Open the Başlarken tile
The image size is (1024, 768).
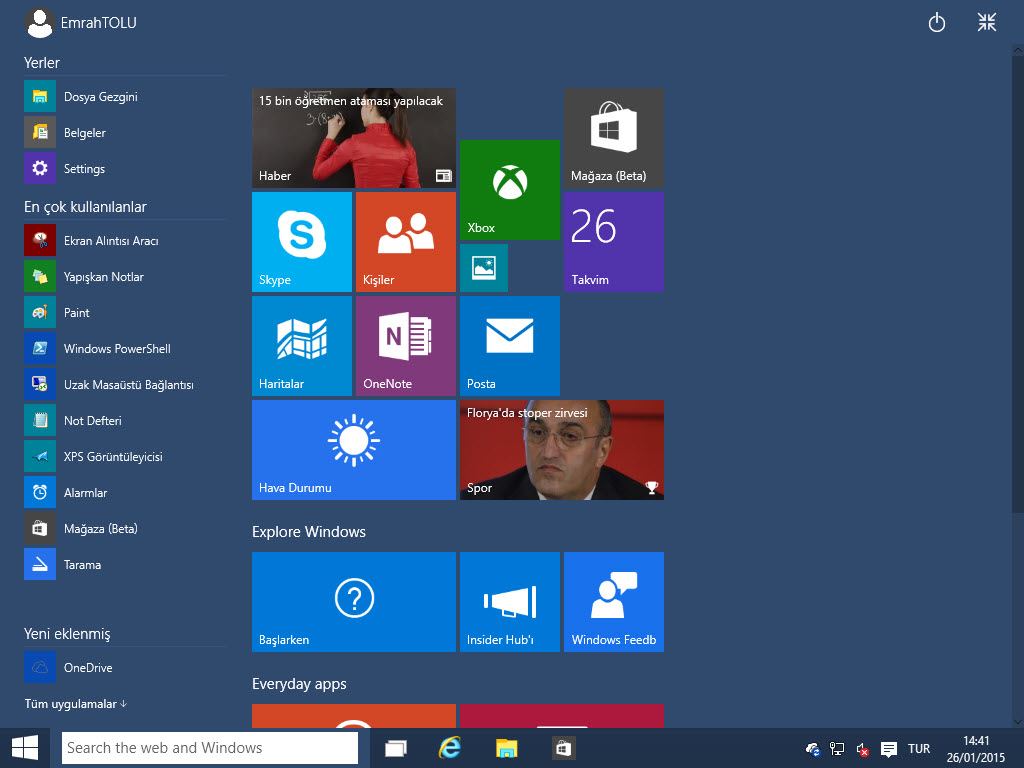pos(354,601)
